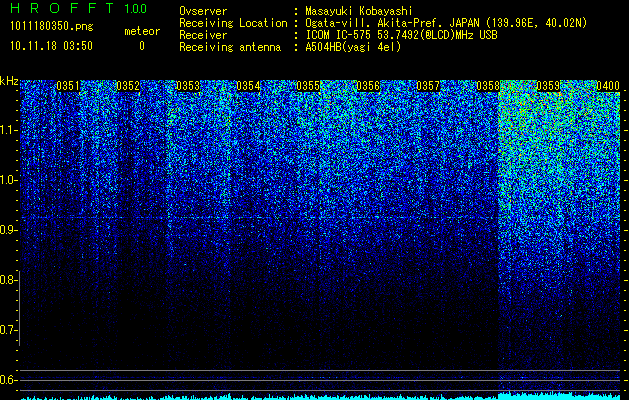The height and width of the screenshot is (400, 629).
Task: Click the 0354 time marker
Action: tap(248, 86)
